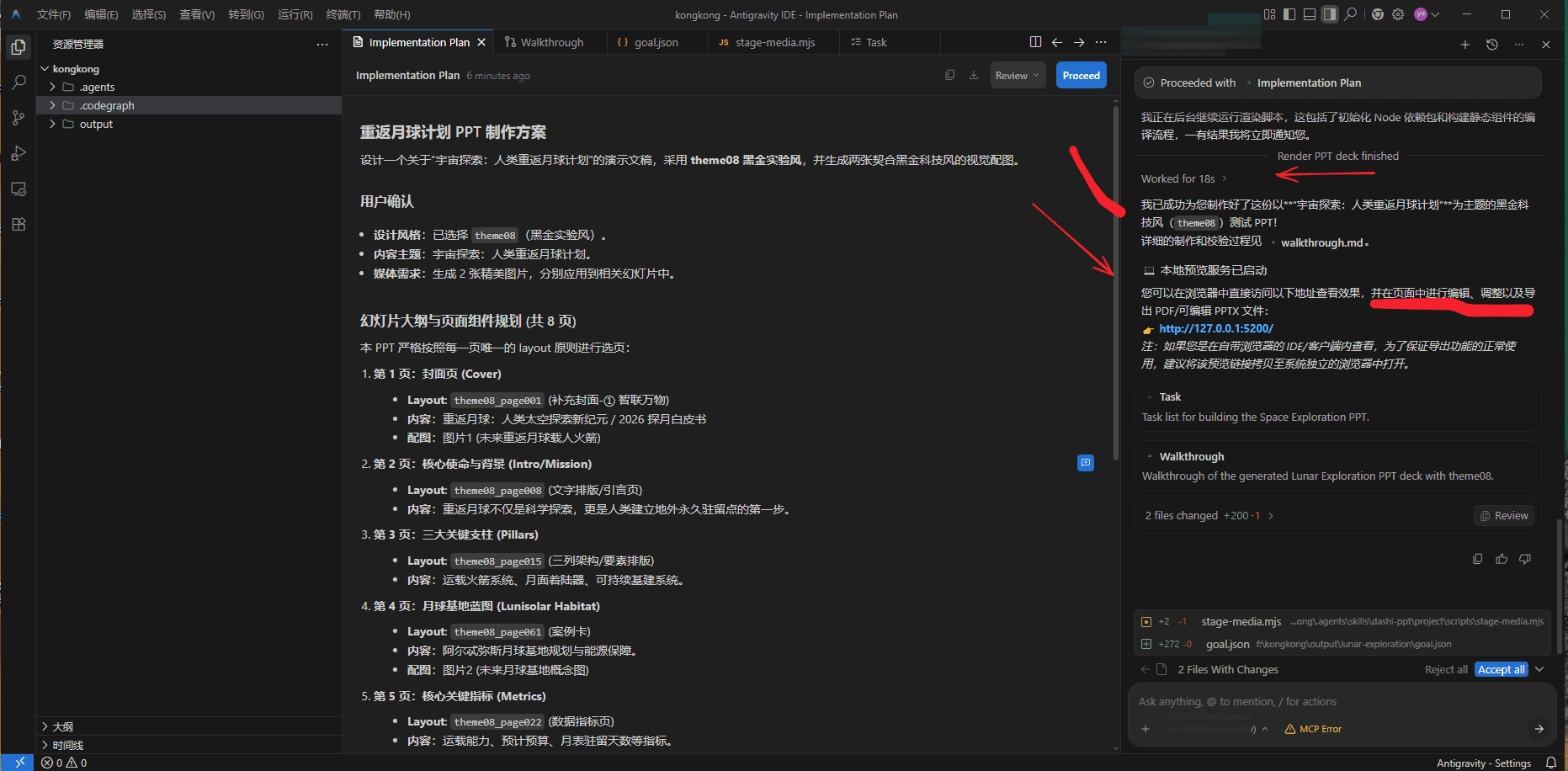1568x771 pixels.
Task: Expand Worked for 18s details
Action: [1183, 178]
